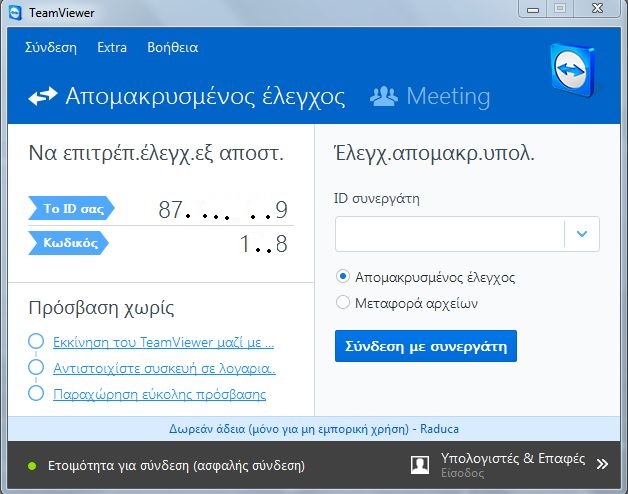Open Υπολογιστές & Επαφές panel
Viewport: 628px width, 494px height.
(x=513, y=458)
